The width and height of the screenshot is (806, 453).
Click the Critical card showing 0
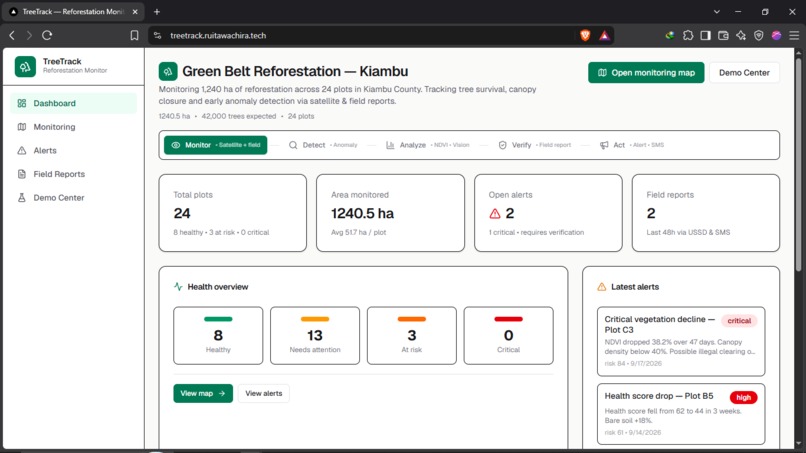click(508, 336)
